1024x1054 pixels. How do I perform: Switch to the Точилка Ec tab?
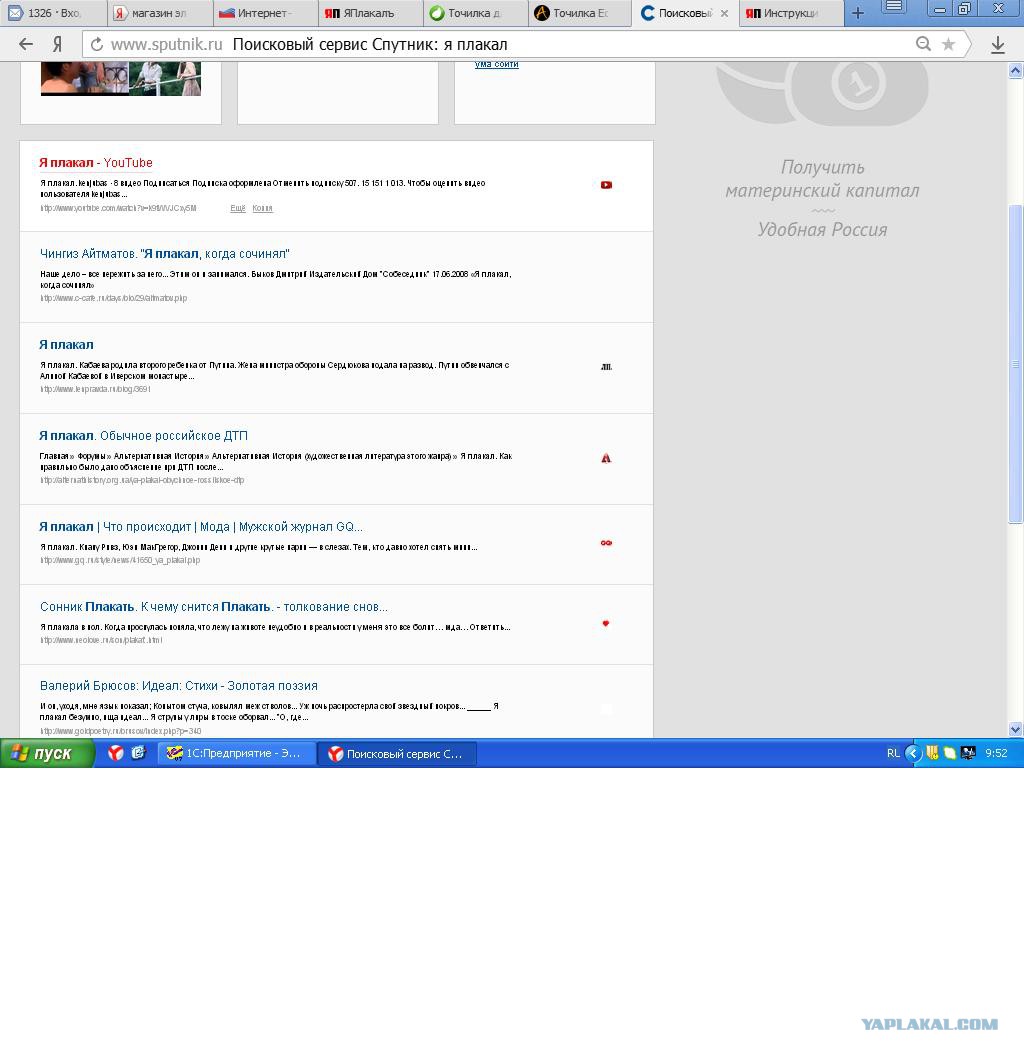click(580, 13)
